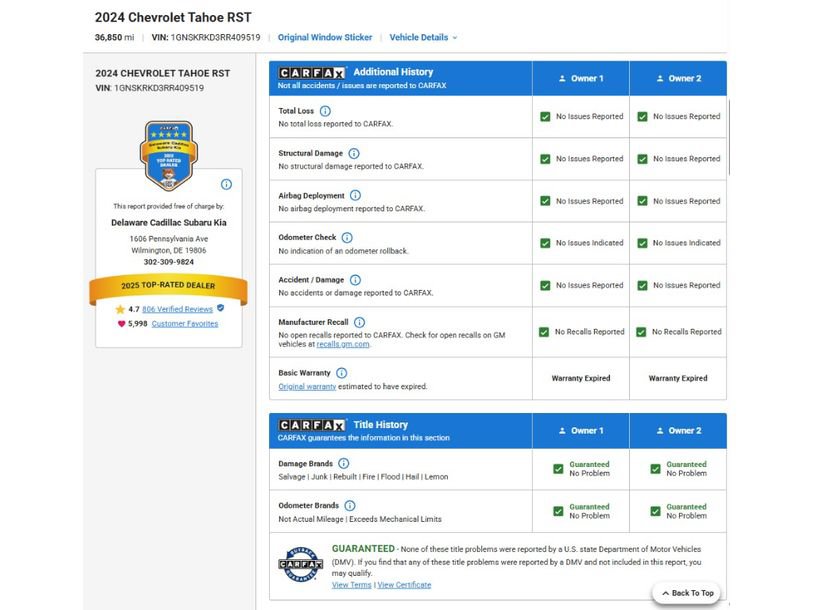Open the Total Loss info icon

325,111
